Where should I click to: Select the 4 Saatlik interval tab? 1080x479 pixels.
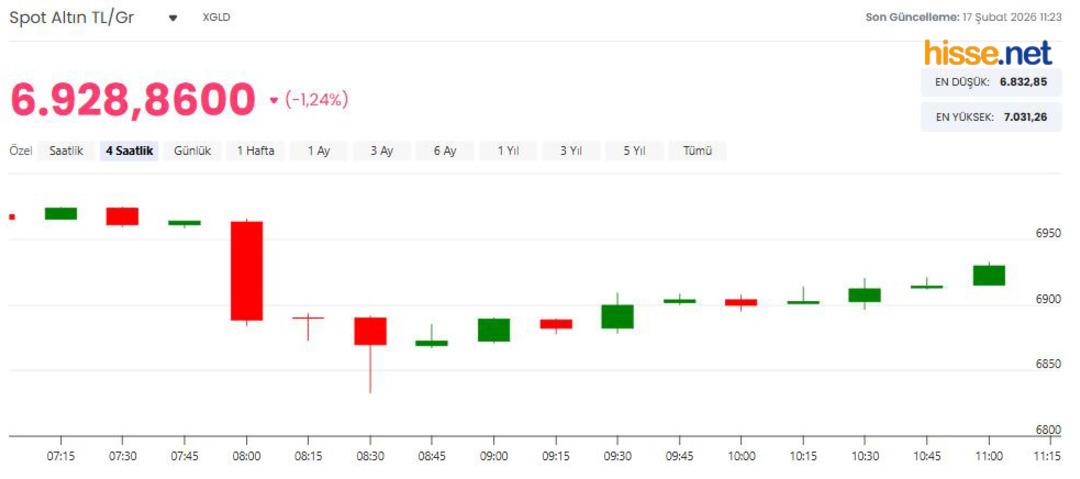(129, 151)
